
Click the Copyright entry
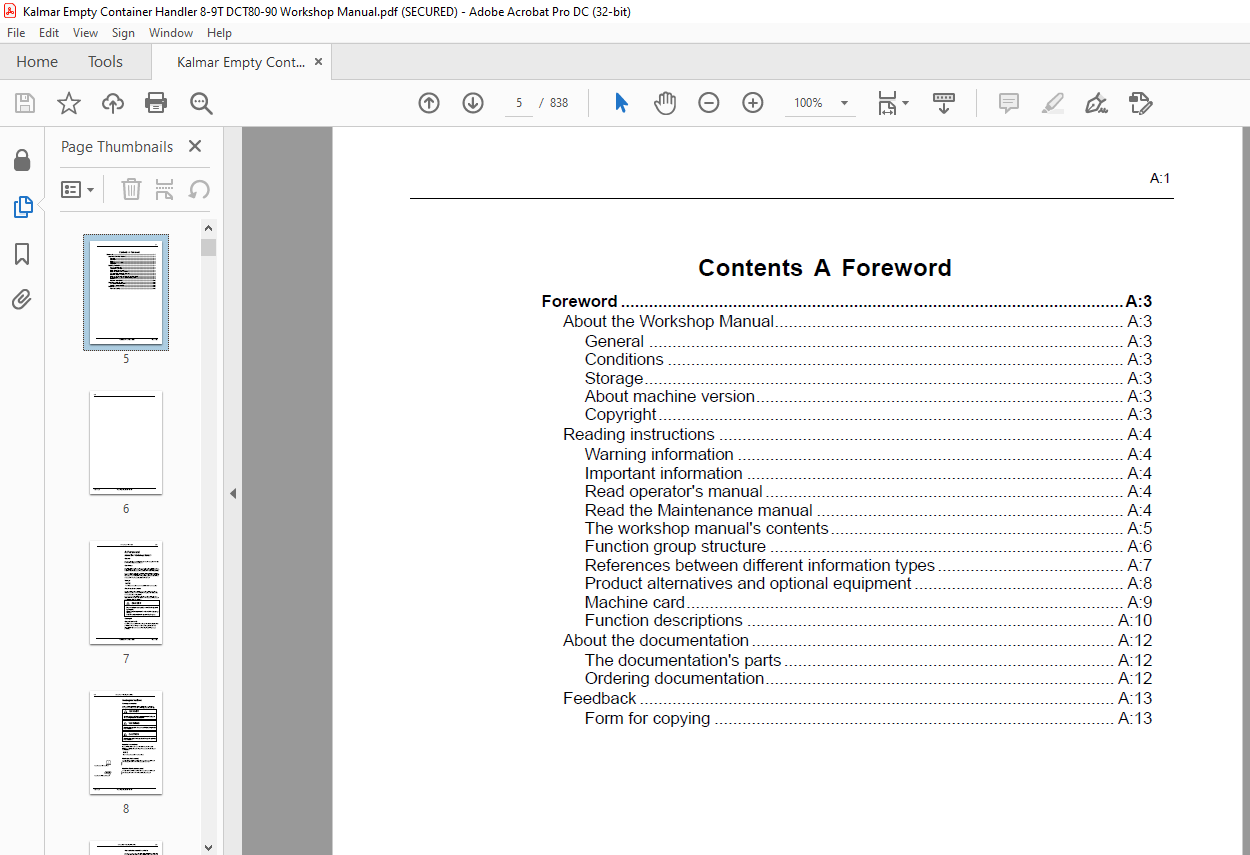click(868, 414)
